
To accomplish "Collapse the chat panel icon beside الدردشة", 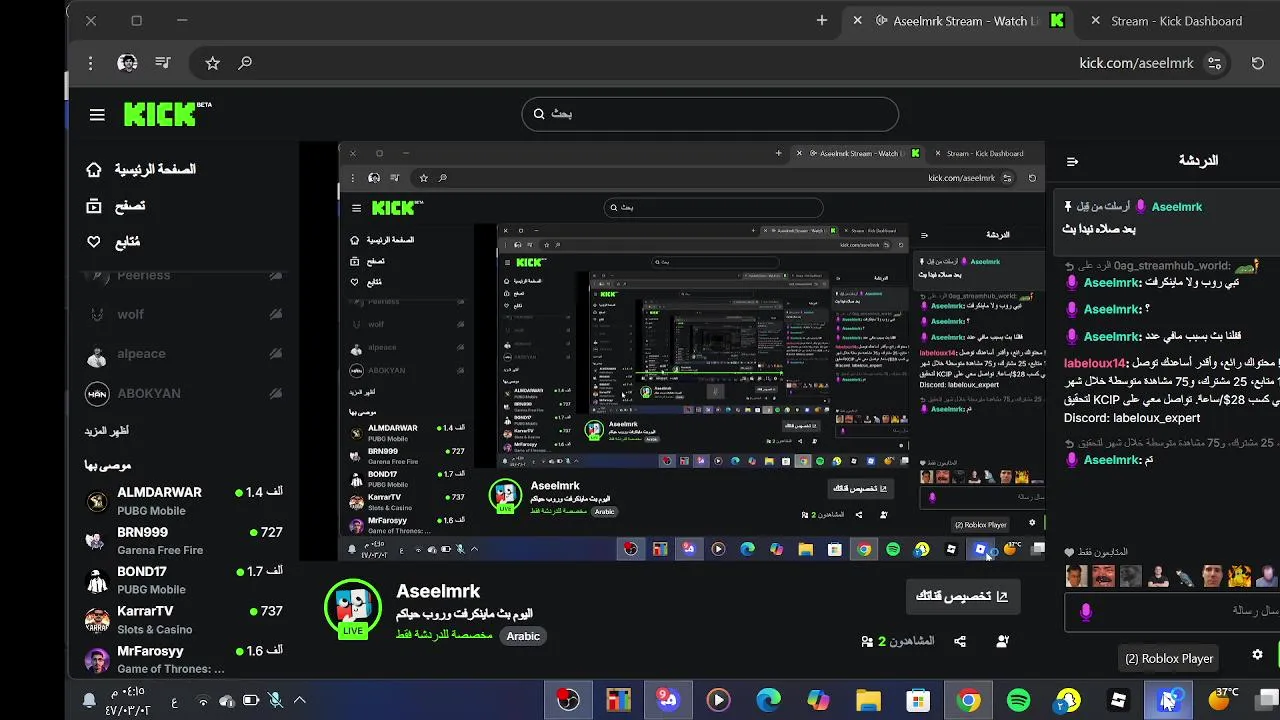I will tap(1072, 161).
